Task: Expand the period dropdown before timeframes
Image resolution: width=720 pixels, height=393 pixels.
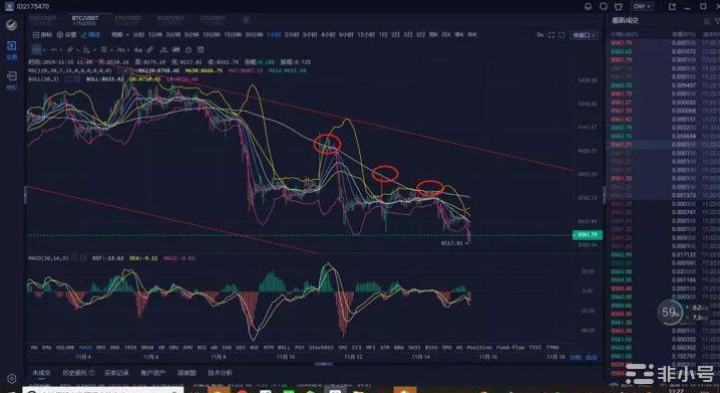Action: pyautogui.click(x=119, y=34)
